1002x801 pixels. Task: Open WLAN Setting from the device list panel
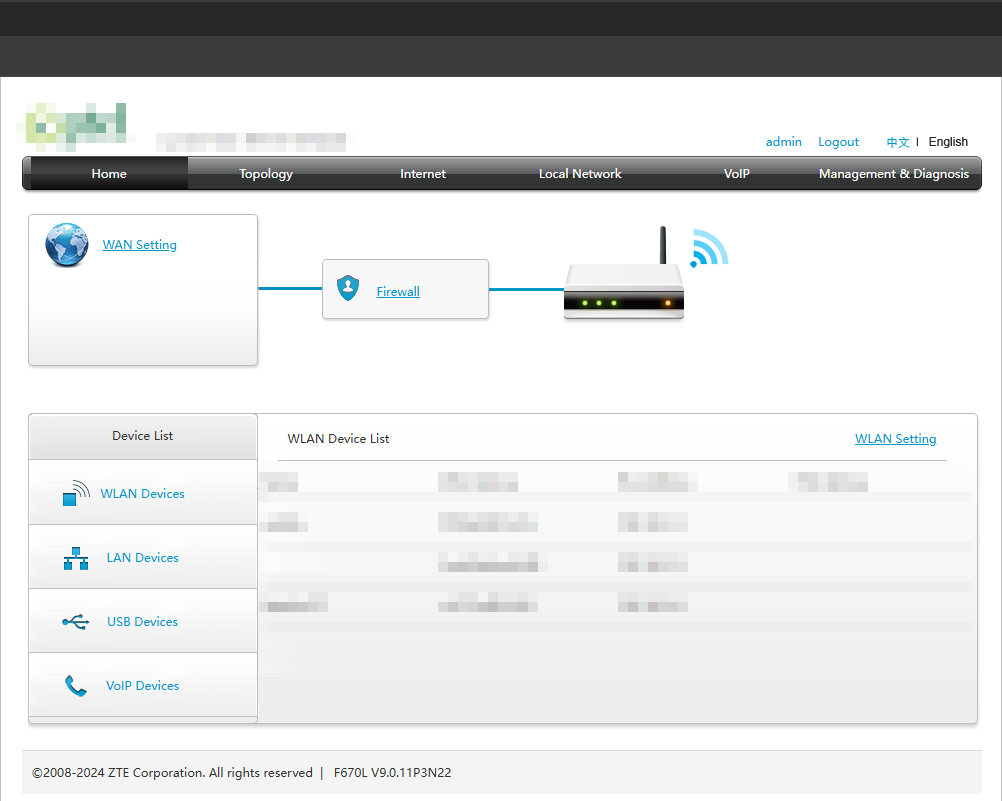point(895,438)
